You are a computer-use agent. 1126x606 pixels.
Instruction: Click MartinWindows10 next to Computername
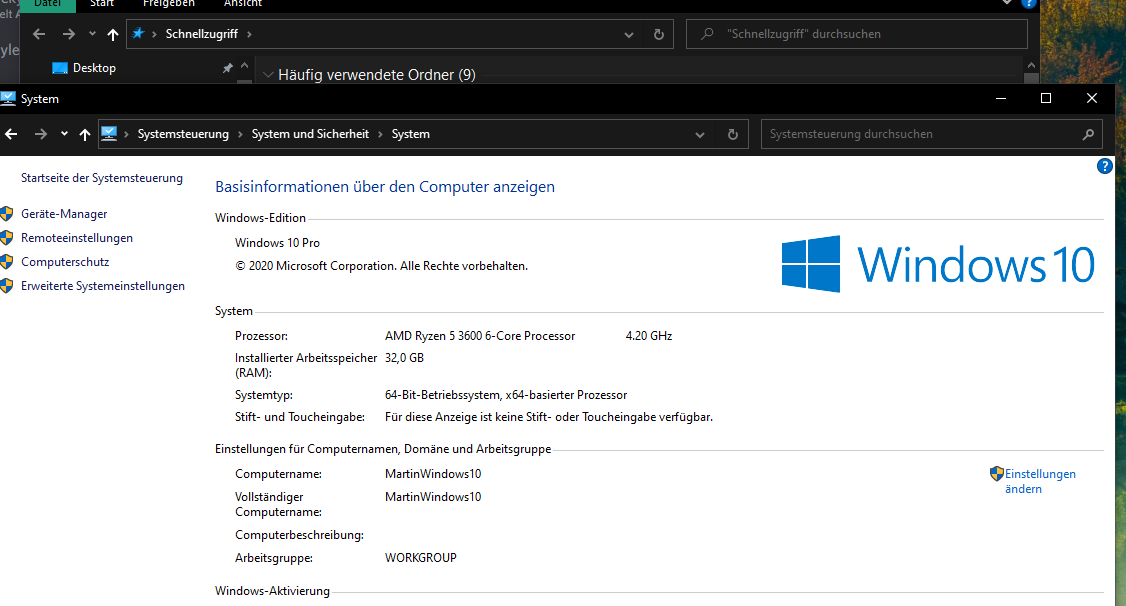tap(433, 474)
